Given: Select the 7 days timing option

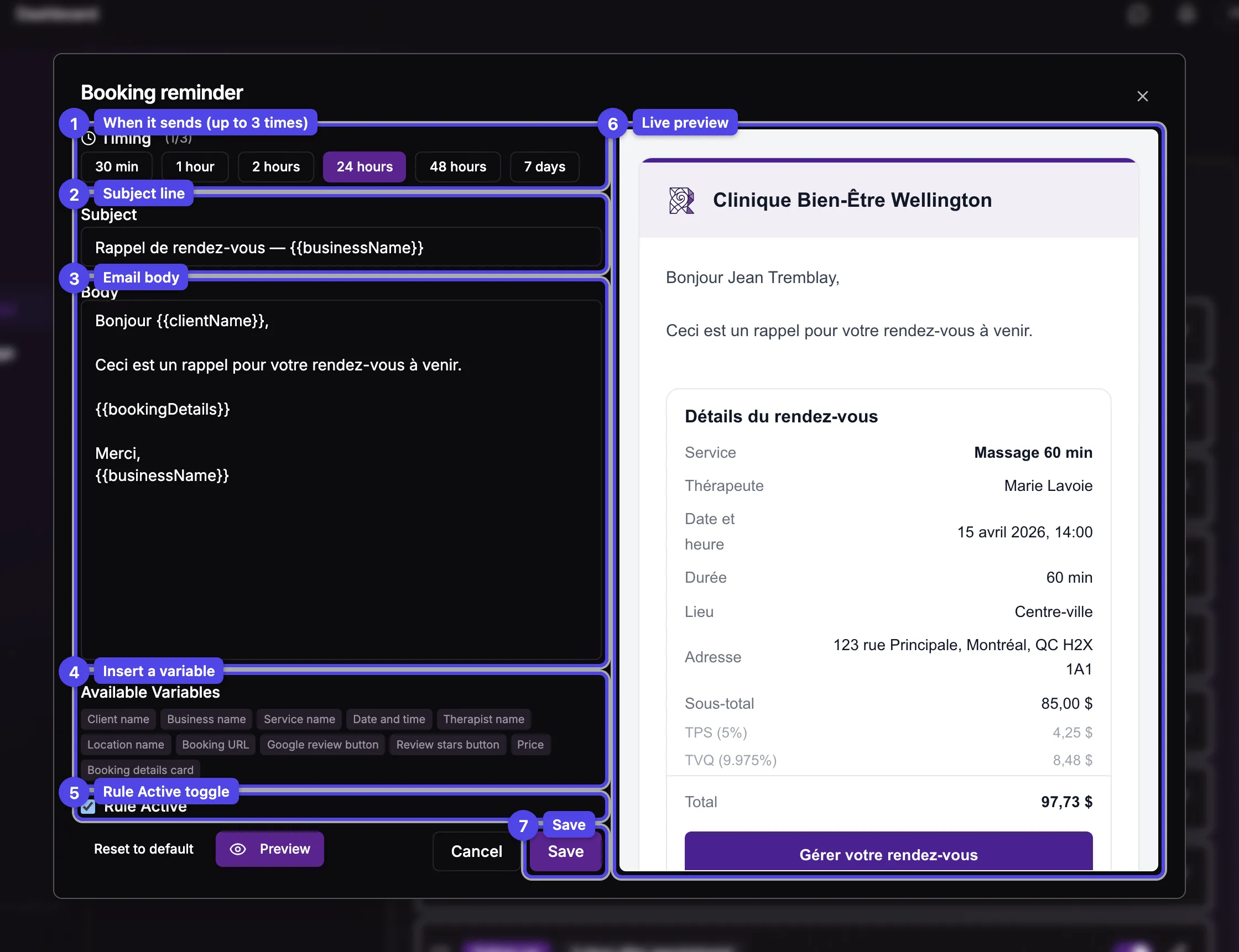Looking at the screenshot, I should coord(545,166).
